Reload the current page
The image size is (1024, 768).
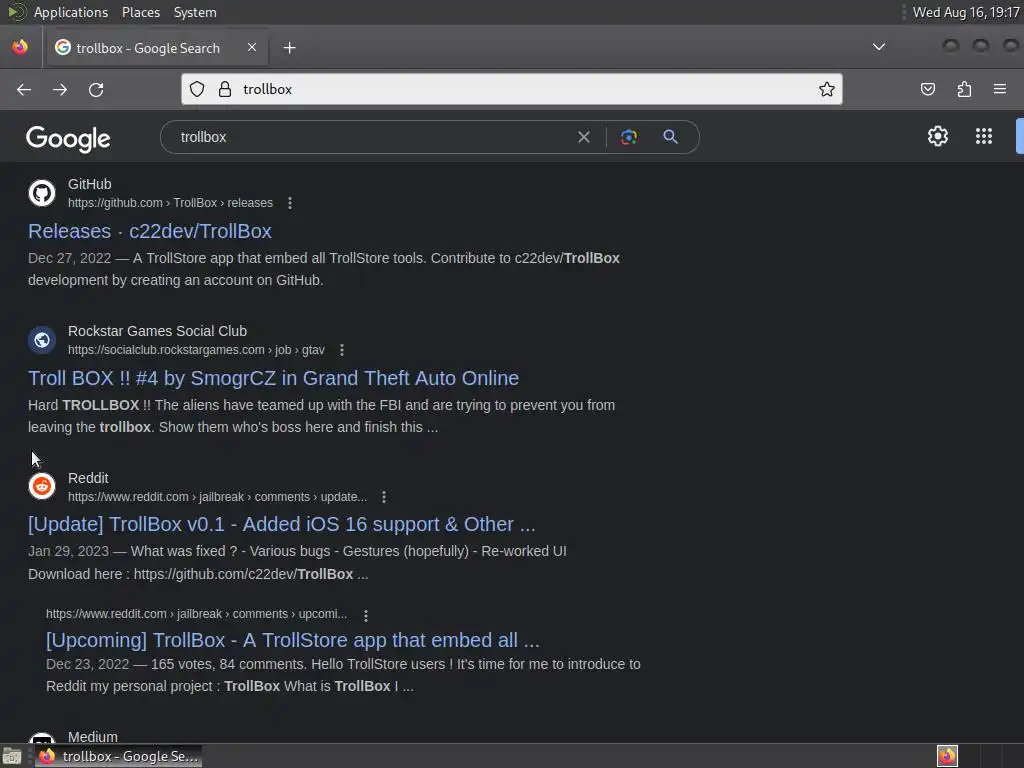click(x=96, y=89)
